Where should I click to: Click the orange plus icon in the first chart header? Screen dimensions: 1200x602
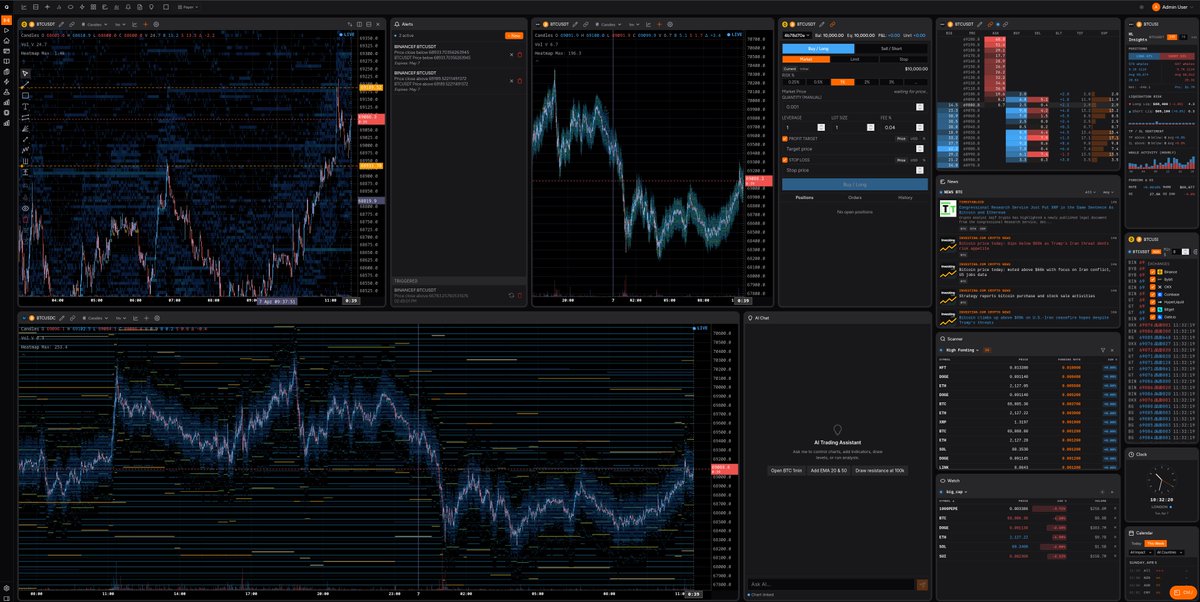(145, 24)
